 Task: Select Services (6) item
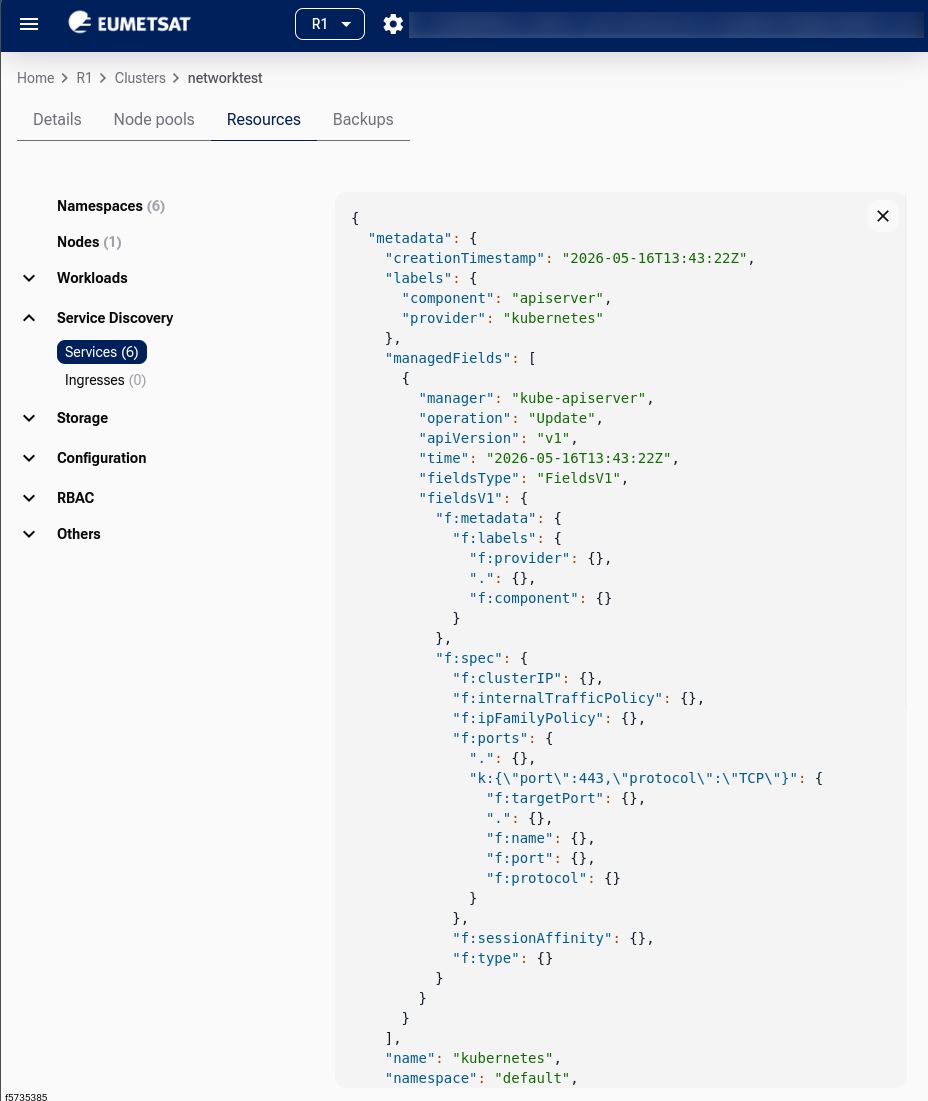coord(102,352)
